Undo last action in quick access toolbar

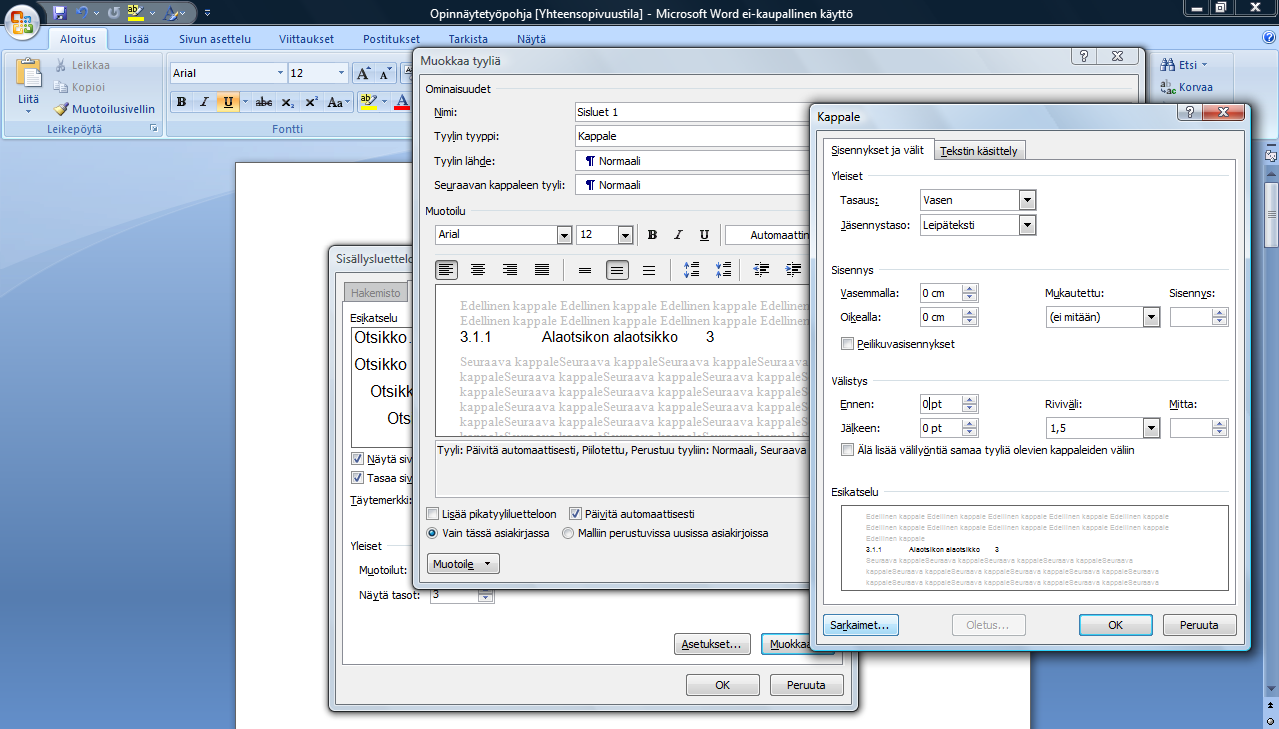(x=83, y=13)
